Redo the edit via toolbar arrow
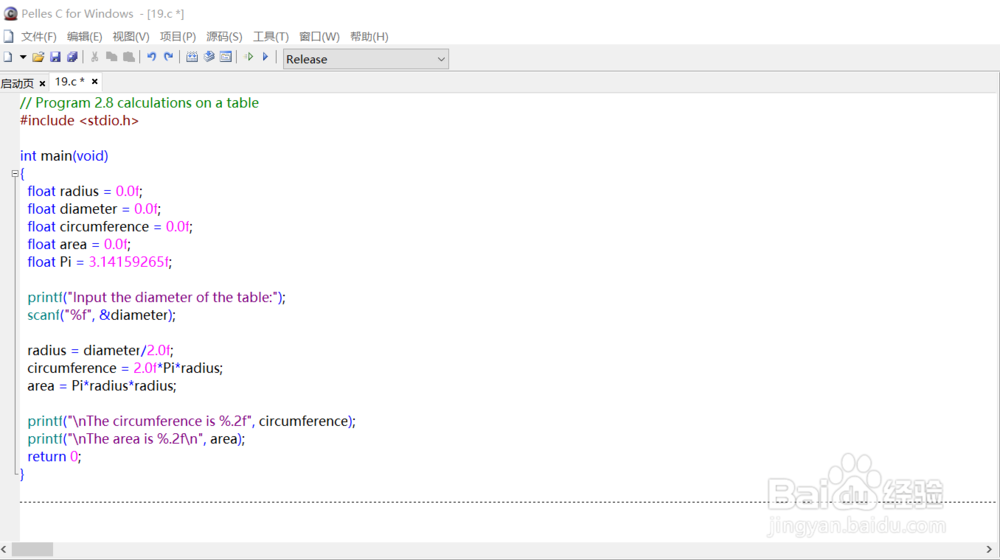 pyautogui.click(x=168, y=57)
